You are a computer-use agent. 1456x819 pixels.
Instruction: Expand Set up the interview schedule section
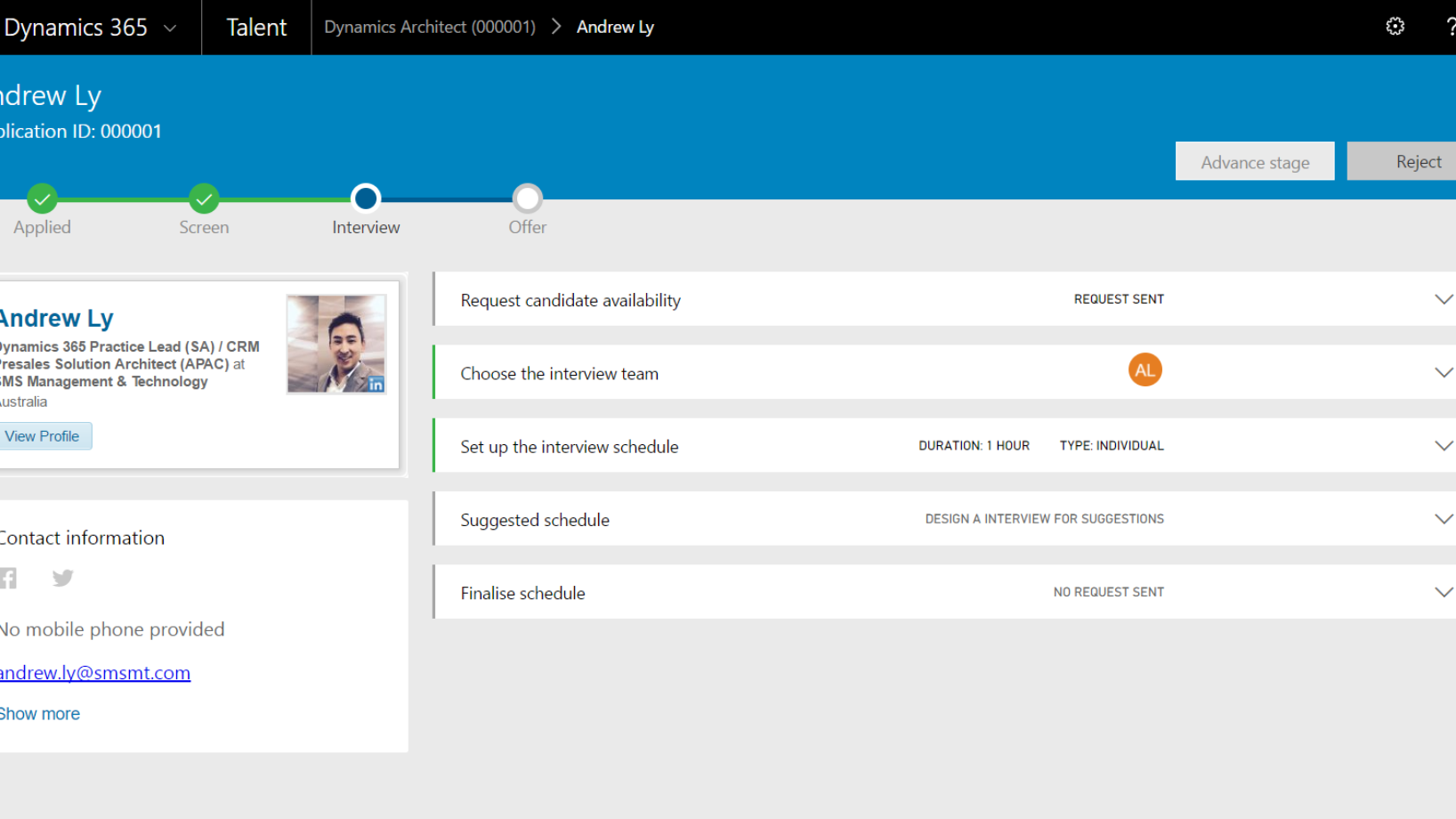(1443, 445)
